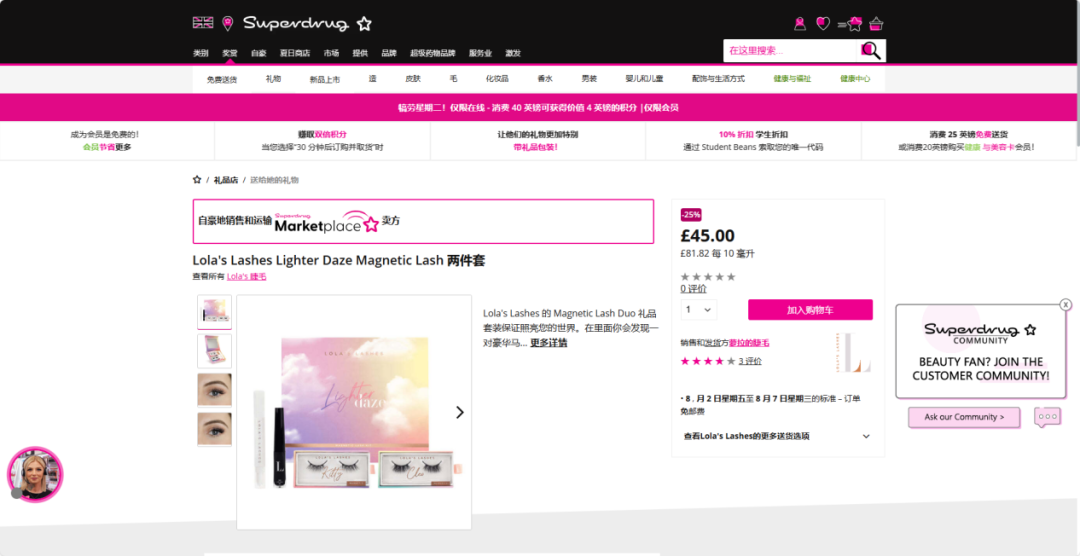The width and height of the screenshot is (1080, 556).
Task: Click the -25% discount badge
Action: [x=691, y=215]
